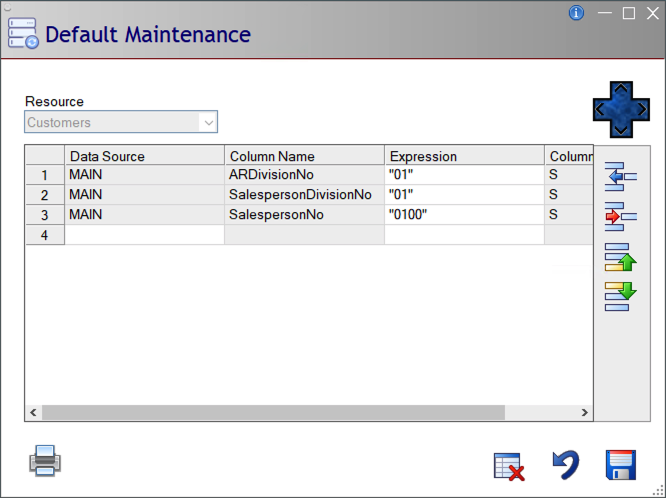Click the blue undo arrow icon
666x498 pixels.
[x=566, y=465]
